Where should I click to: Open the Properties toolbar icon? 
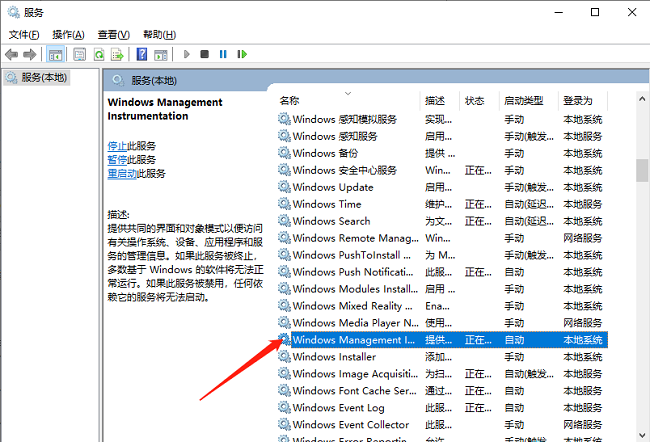pyautogui.click(x=79, y=54)
